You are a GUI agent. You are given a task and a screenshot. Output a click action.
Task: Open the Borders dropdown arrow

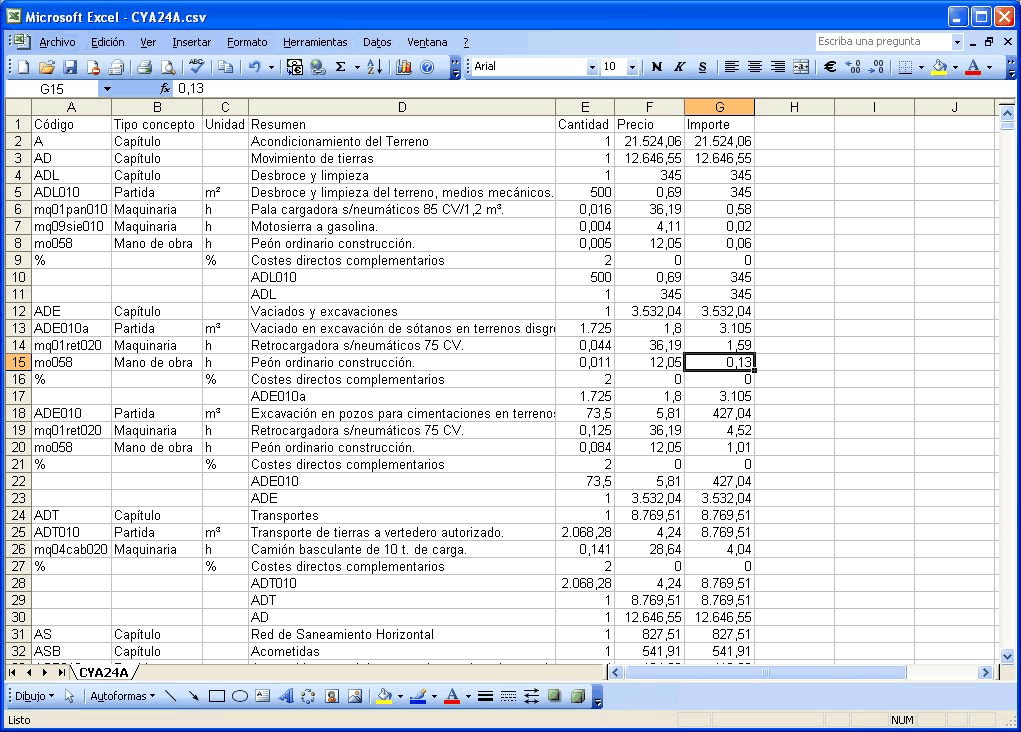(921, 66)
